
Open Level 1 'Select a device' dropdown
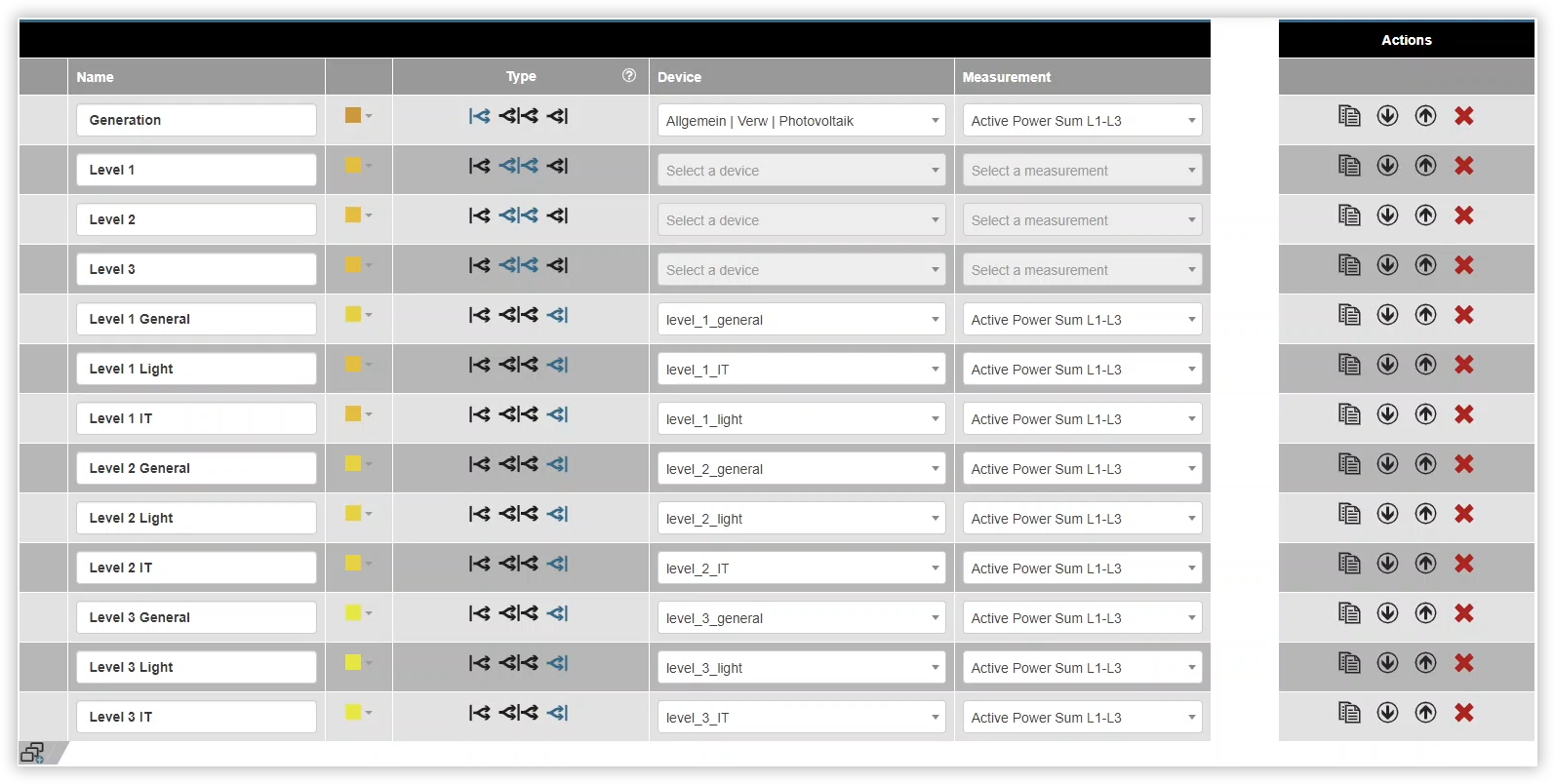click(801, 171)
